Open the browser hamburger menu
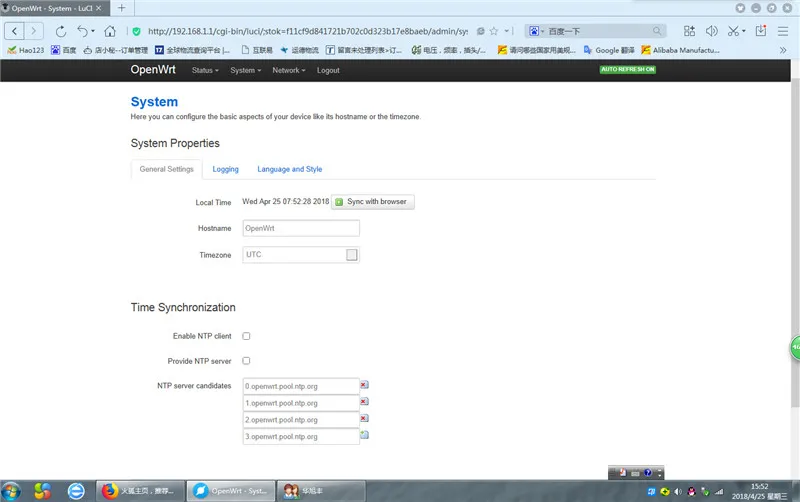 pyautogui.click(x=783, y=31)
